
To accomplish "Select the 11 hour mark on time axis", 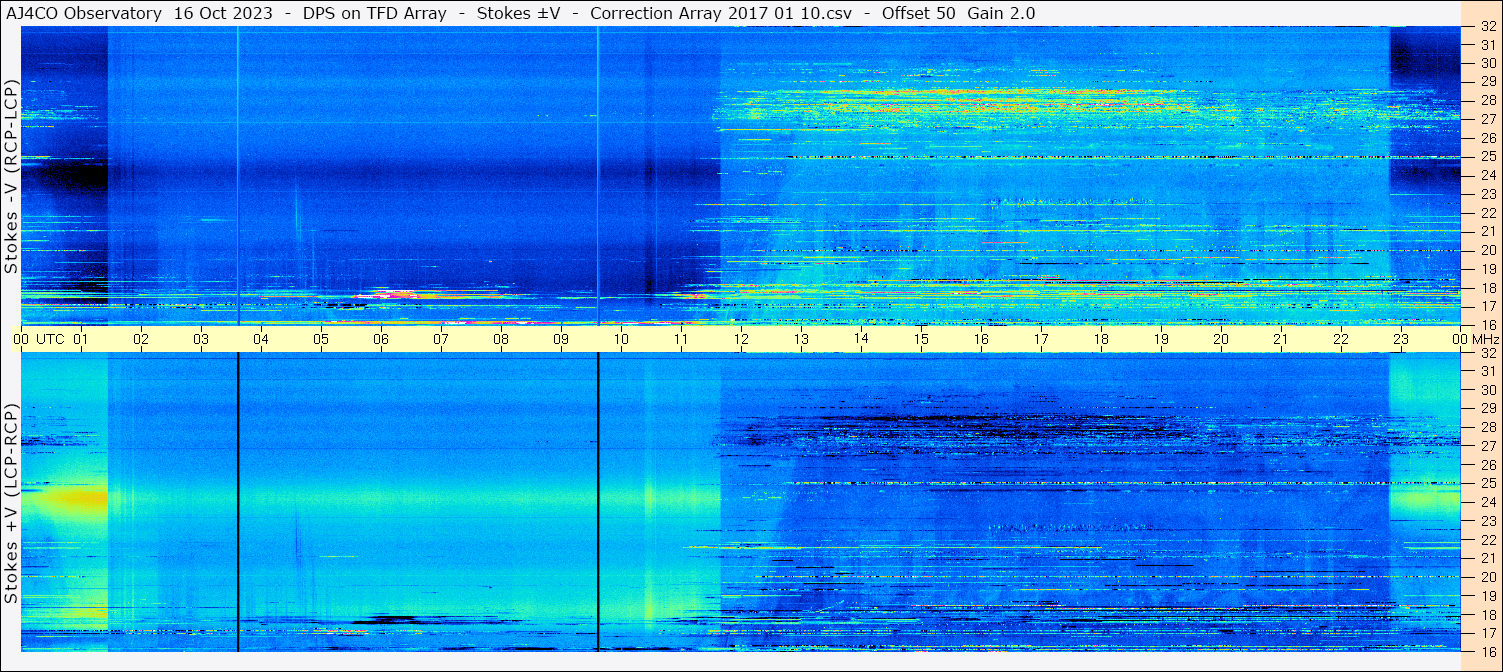I will click(680, 339).
